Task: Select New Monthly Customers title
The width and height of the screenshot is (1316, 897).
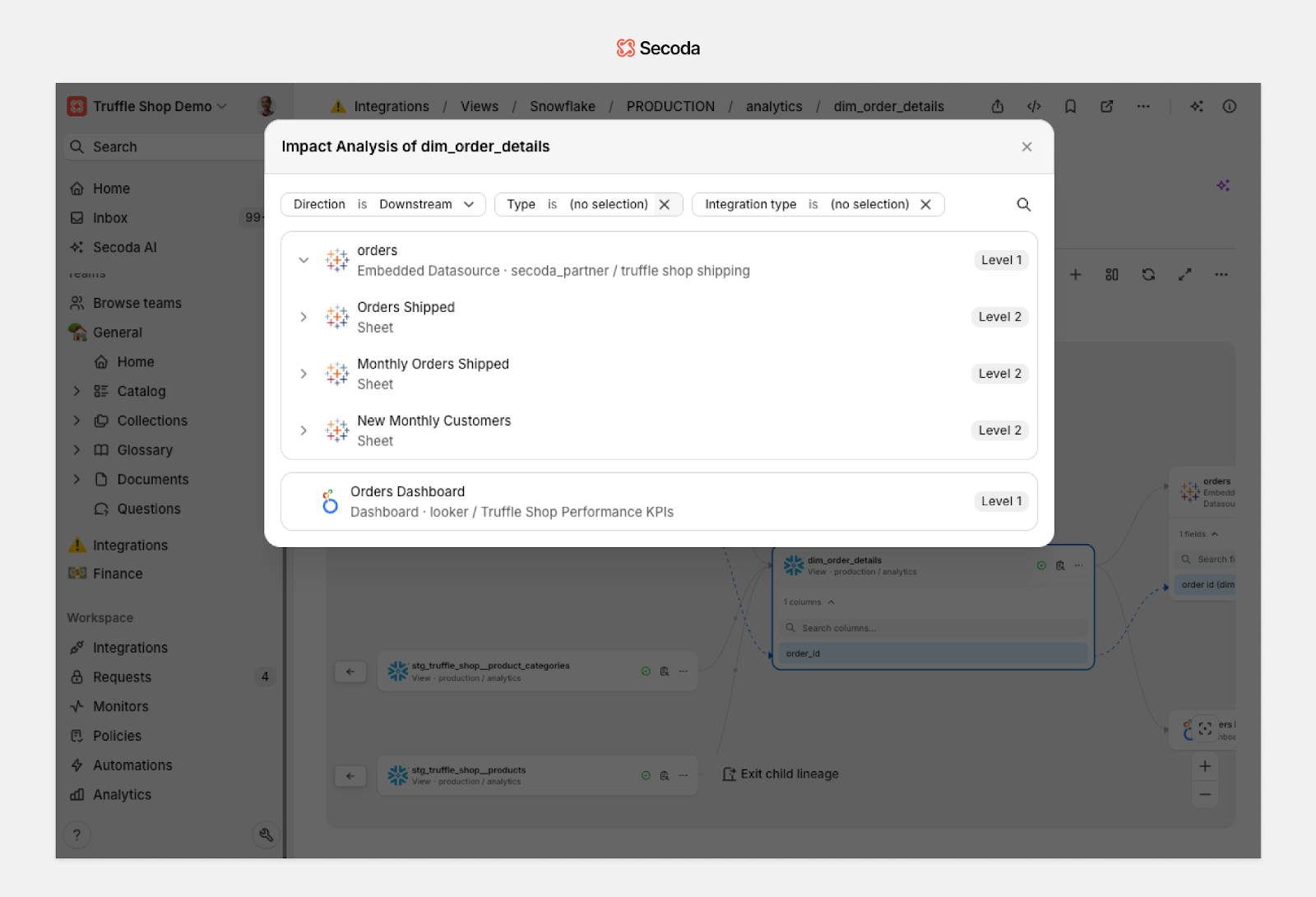Action: tap(433, 421)
